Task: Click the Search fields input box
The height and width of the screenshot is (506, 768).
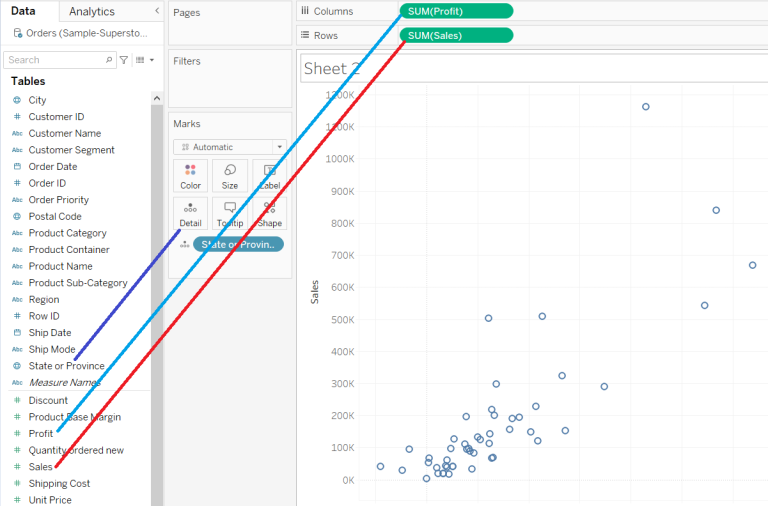Action: coord(60,60)
